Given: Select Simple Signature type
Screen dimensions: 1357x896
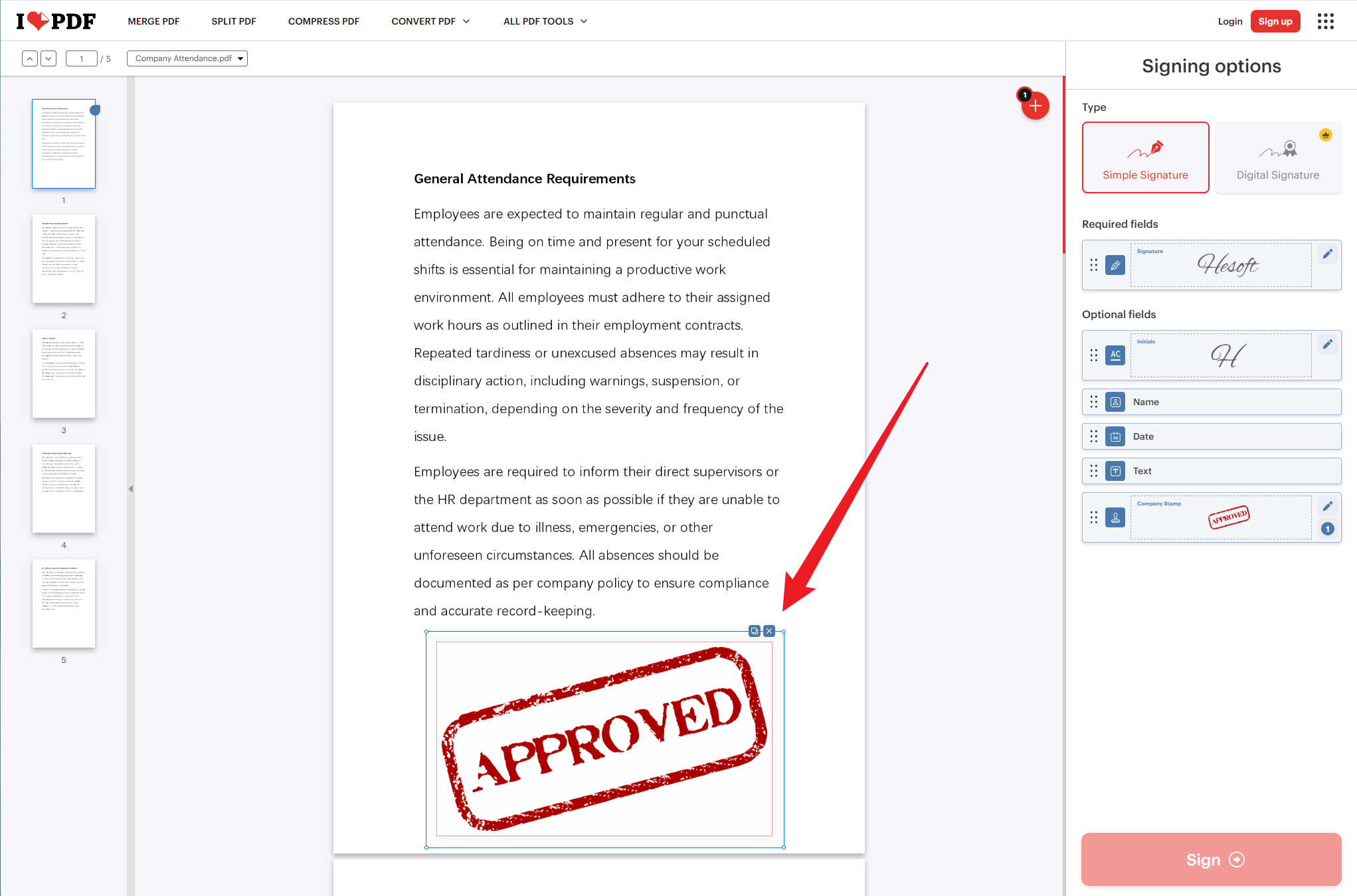Looking at the screenshot, I should coord(1145,157).
